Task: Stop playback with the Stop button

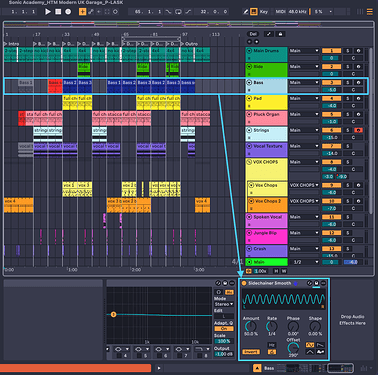Action: click(58, 12)
